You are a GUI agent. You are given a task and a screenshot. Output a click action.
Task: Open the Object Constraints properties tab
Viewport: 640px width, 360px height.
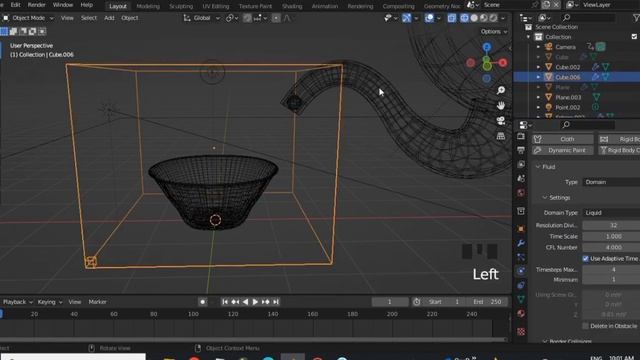click(521, 285)
